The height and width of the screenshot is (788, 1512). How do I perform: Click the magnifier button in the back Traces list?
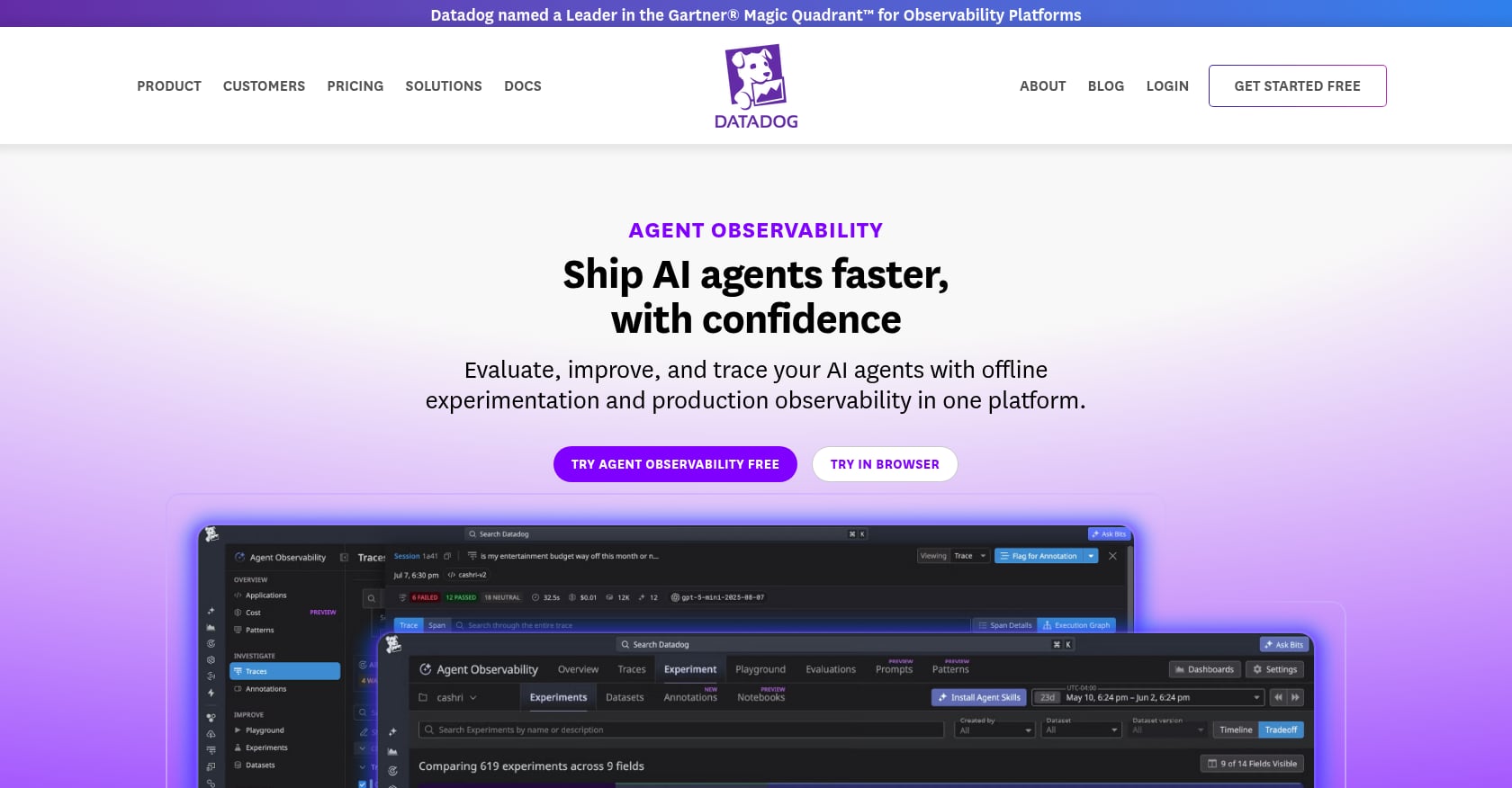(x=371, y=598)
